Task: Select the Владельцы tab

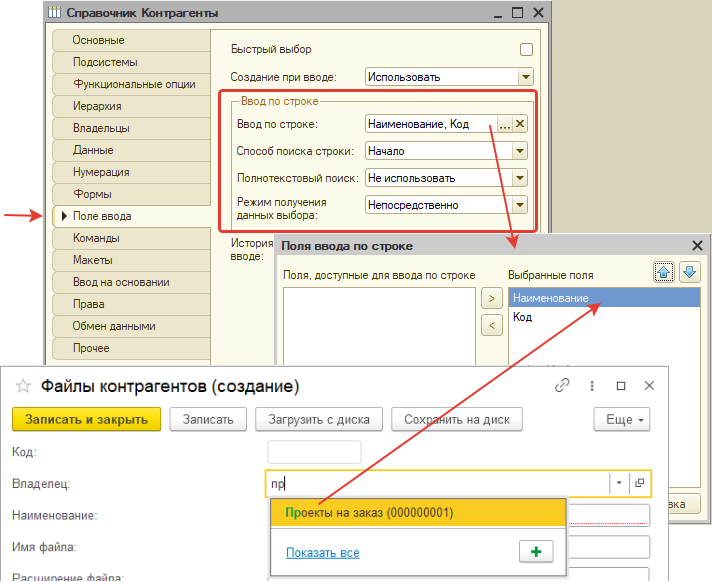Action: pos(131,128)
